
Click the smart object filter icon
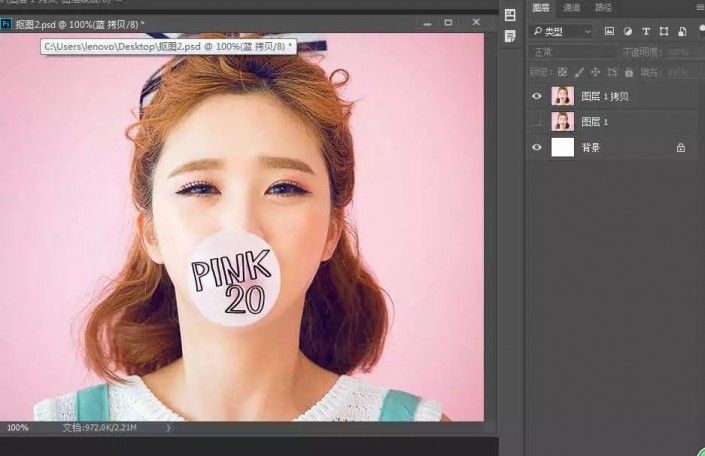point(681,31)
